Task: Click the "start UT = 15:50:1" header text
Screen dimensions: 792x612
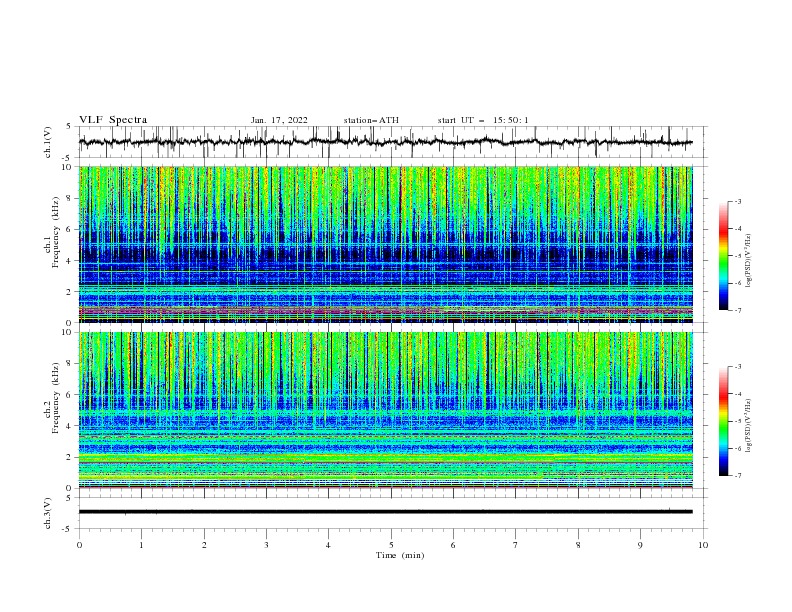Action: pyautogui.click(x=483, y=120)
